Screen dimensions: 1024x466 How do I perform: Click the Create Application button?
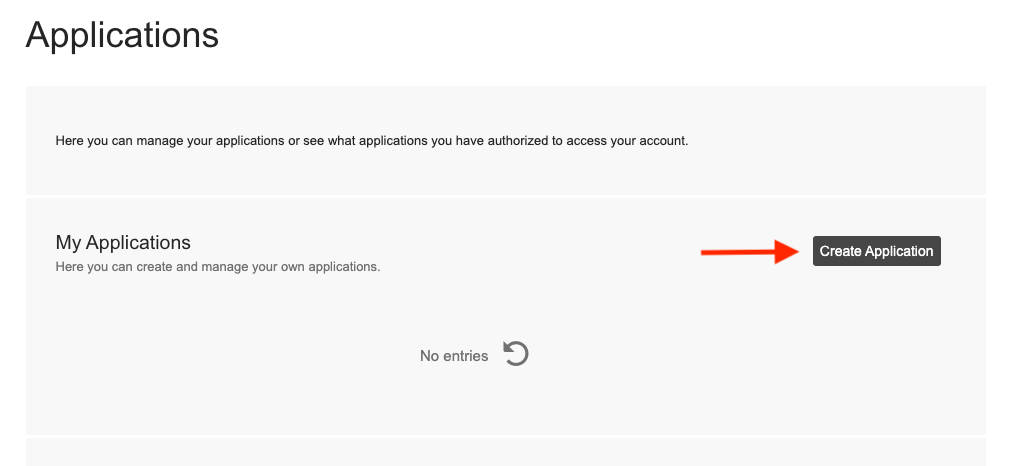tap(876, 251)
